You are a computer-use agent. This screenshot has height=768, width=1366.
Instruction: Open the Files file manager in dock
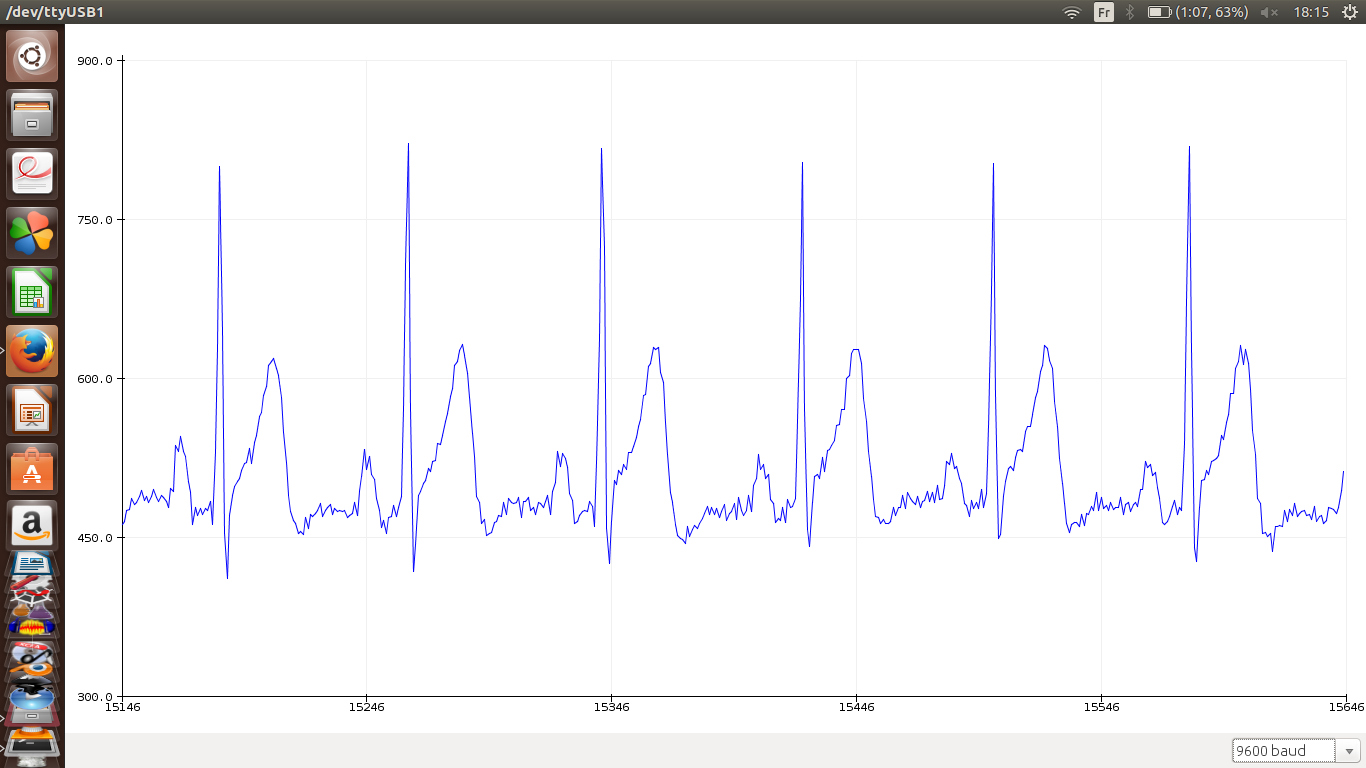pyautogui.click(x=32, y=115)
